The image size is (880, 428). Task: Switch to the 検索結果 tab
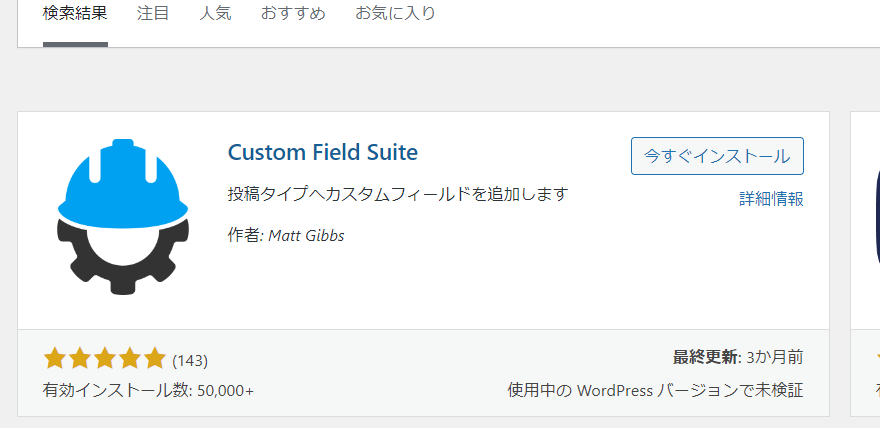click(75, 13)
